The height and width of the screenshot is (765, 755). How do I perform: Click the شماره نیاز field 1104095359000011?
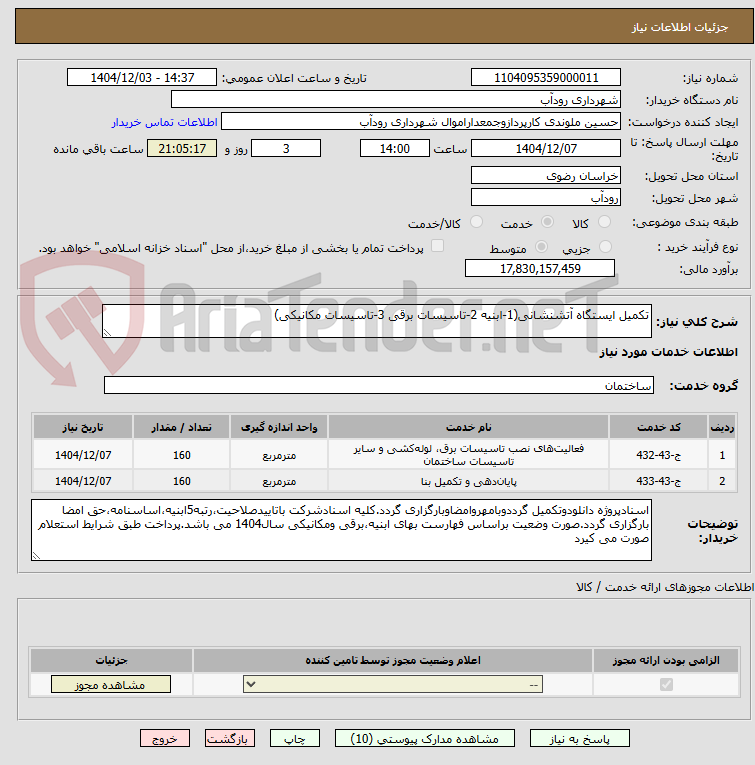(546, 78)
